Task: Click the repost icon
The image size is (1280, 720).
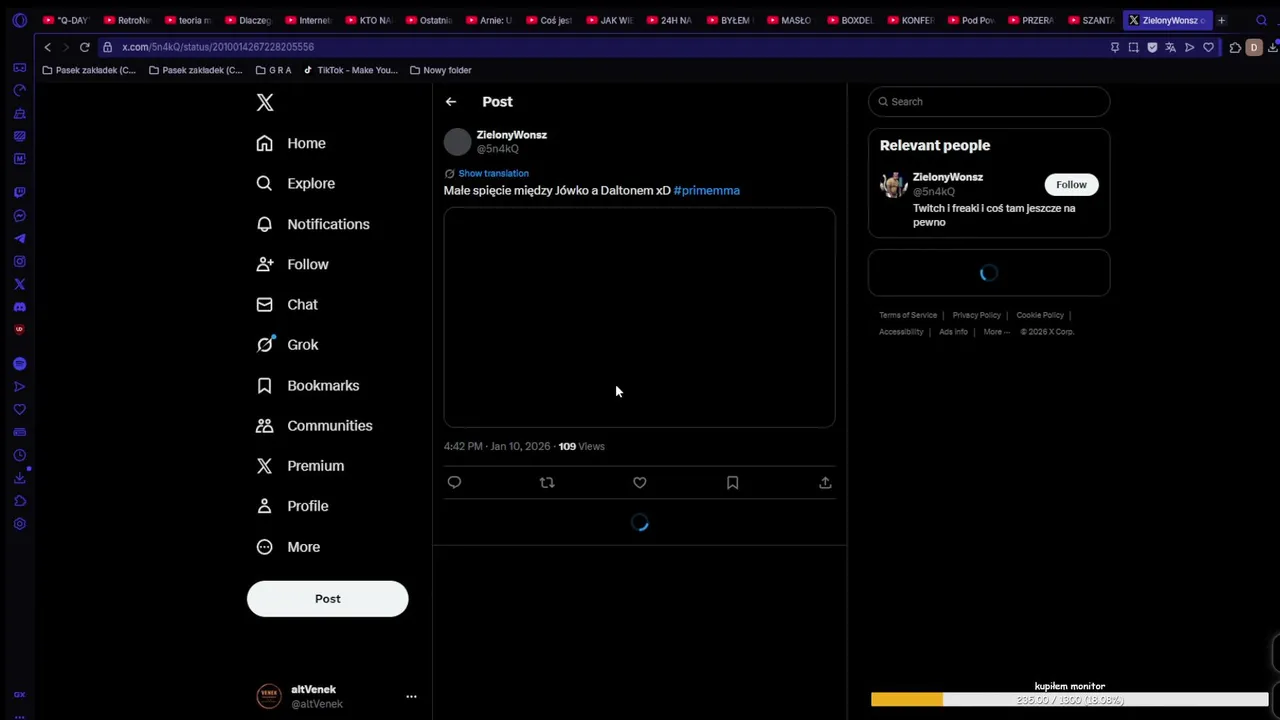Action: click(x=547, y=482)
